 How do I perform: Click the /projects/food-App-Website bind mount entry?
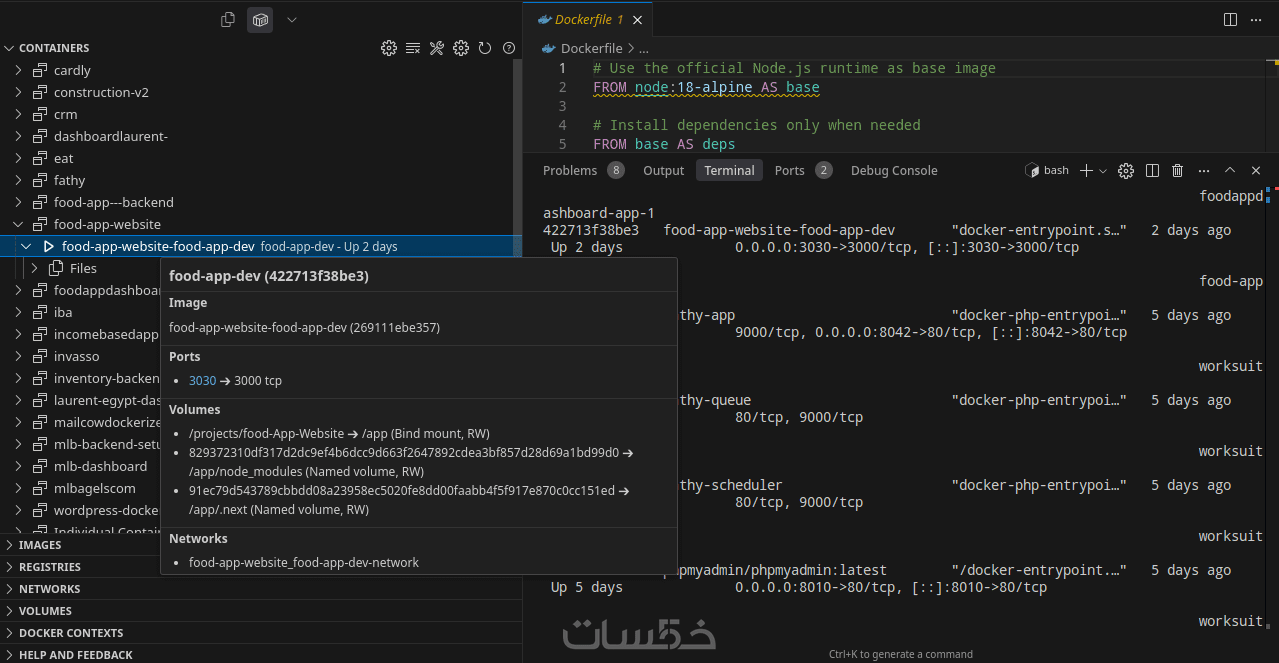tap(339, 434)
